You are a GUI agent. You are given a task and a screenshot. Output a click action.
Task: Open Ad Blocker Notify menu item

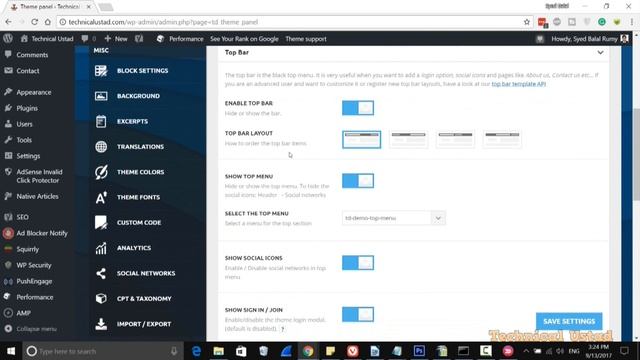[x=42, y=233]
